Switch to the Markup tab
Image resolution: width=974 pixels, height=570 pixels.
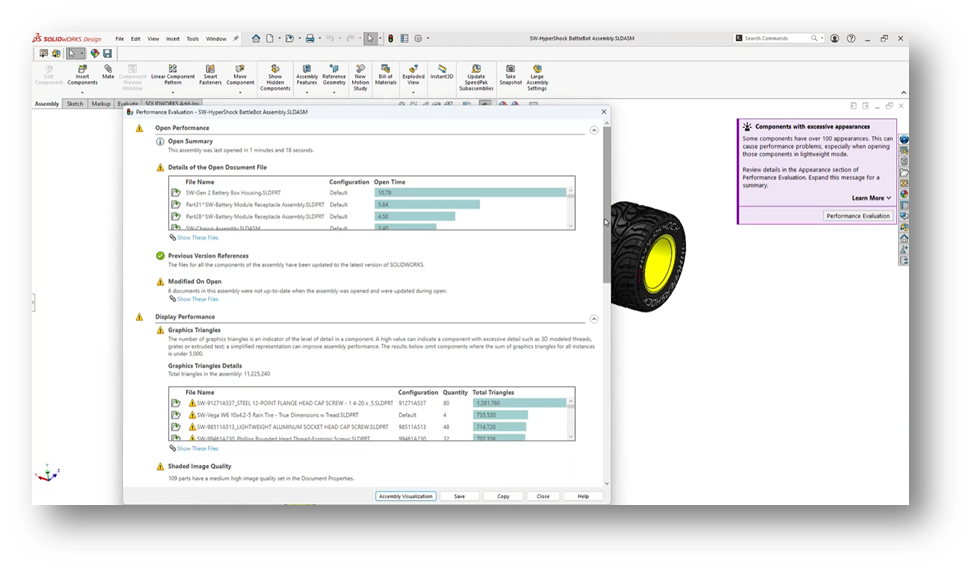click(x=101, y=104)
